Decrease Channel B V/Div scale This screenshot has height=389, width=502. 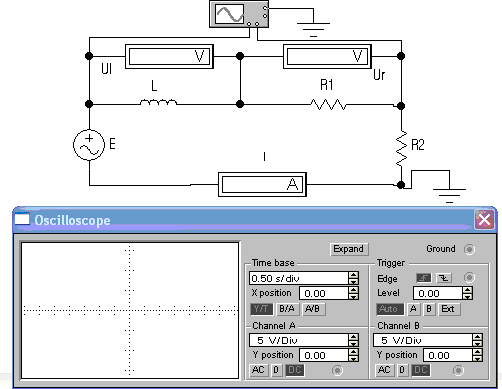[477, 344]
